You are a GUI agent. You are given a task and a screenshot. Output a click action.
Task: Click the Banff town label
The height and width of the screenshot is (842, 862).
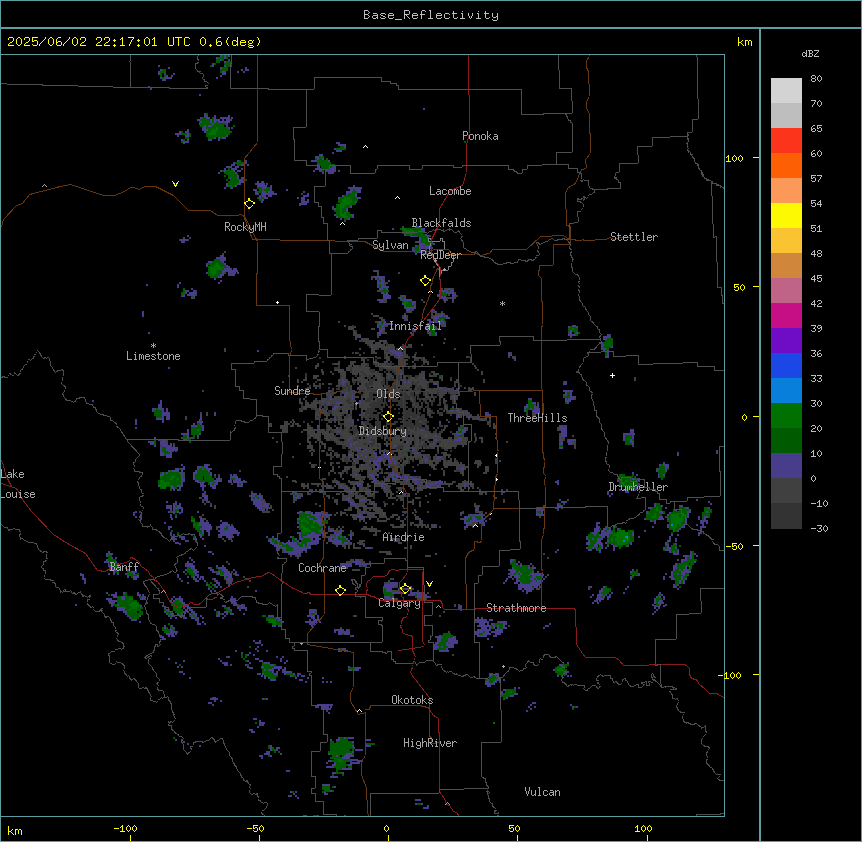pos(124,567)
